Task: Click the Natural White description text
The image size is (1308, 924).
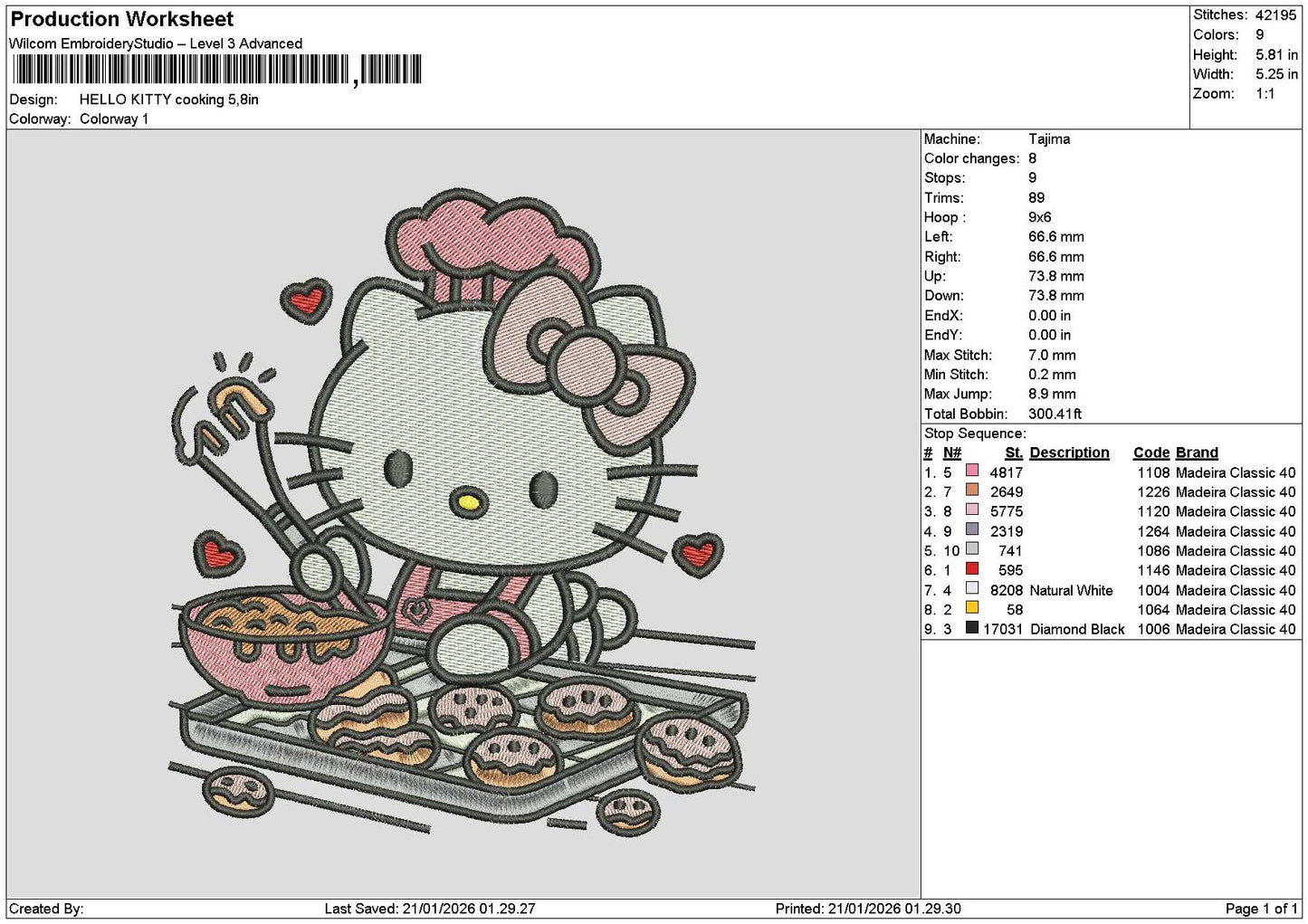Action: 1072,590
